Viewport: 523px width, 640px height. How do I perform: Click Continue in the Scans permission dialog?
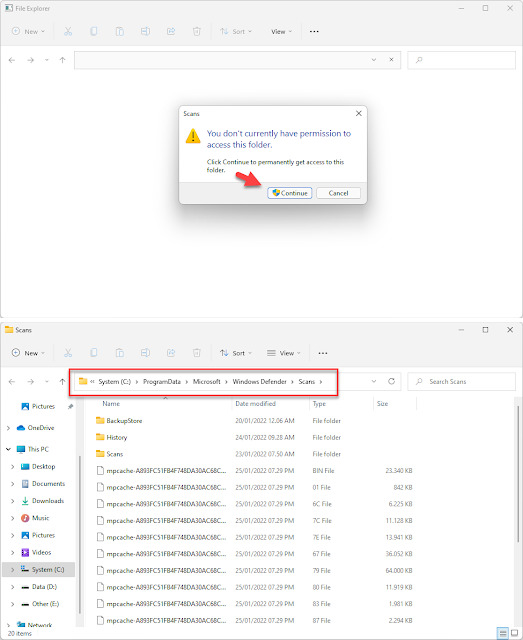(x=290, y=193)
